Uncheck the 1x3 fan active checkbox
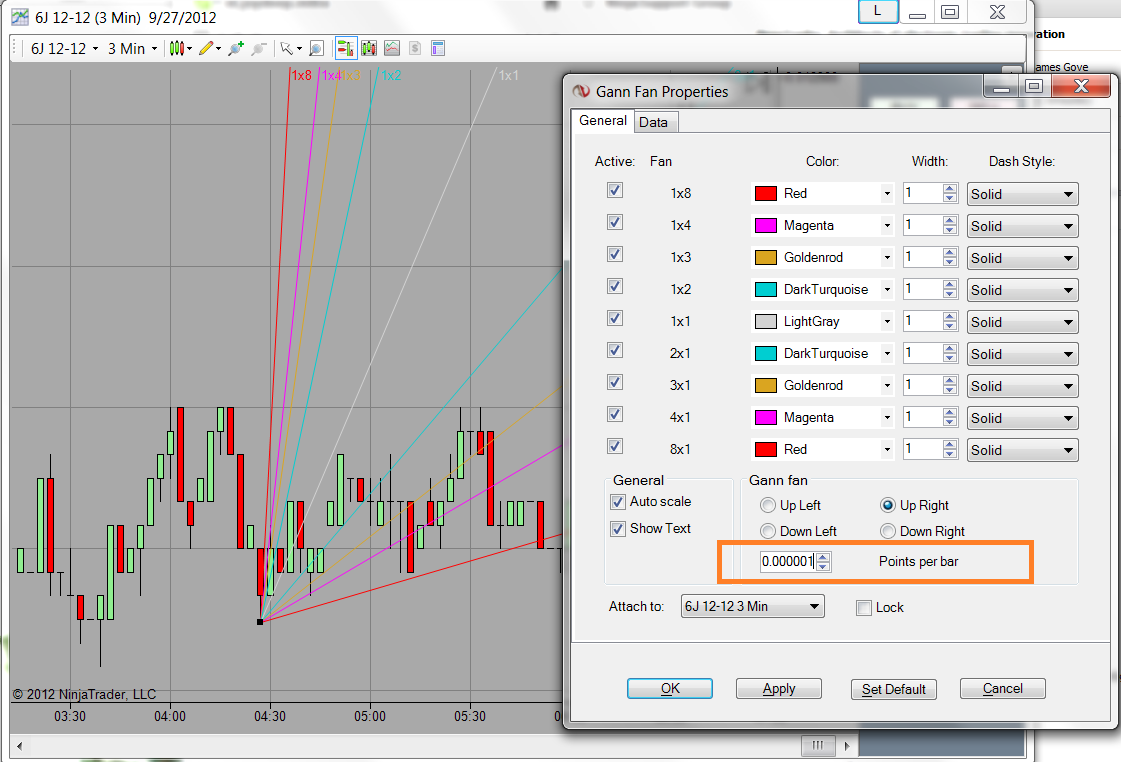1121x762 pixels. (615, 254)
